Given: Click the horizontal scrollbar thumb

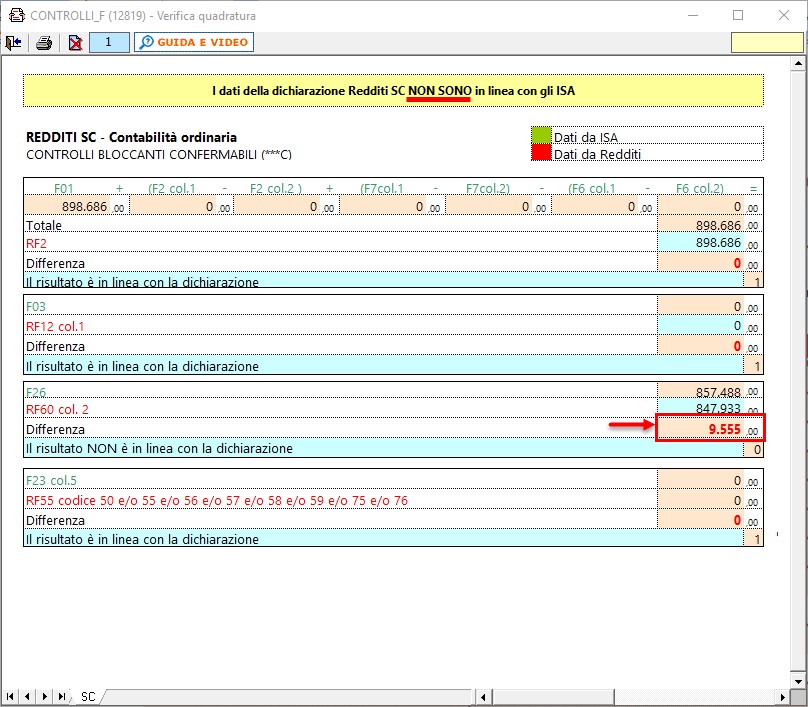Looking at the screenshot, I should pyautogui.click(x=553, y=697).
